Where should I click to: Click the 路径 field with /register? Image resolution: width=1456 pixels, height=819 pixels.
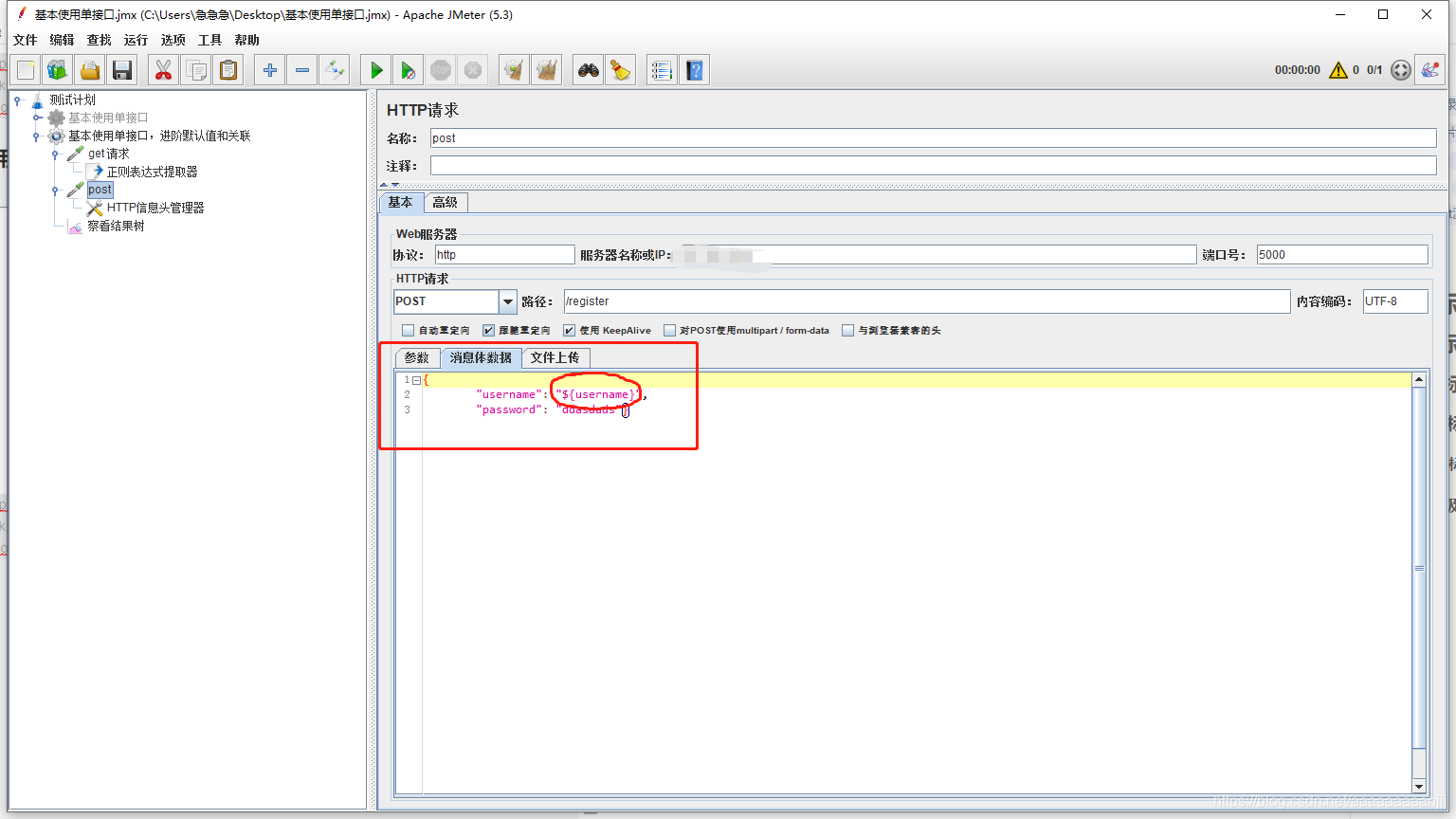(926, 301)
